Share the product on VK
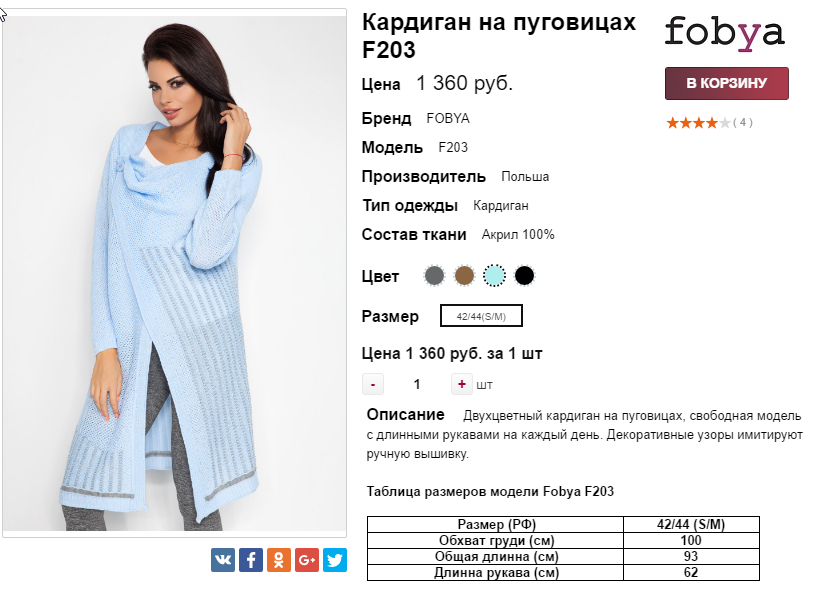The image size is (813, 595). 223,560
